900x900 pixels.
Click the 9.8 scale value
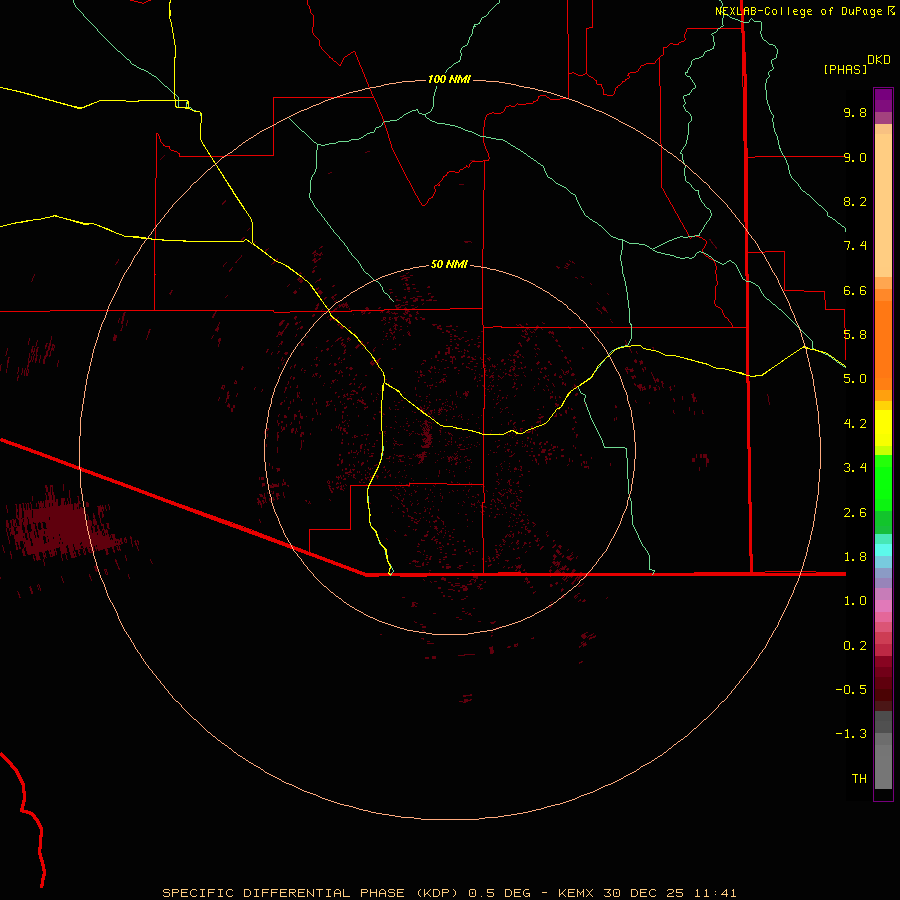[855, 112]
